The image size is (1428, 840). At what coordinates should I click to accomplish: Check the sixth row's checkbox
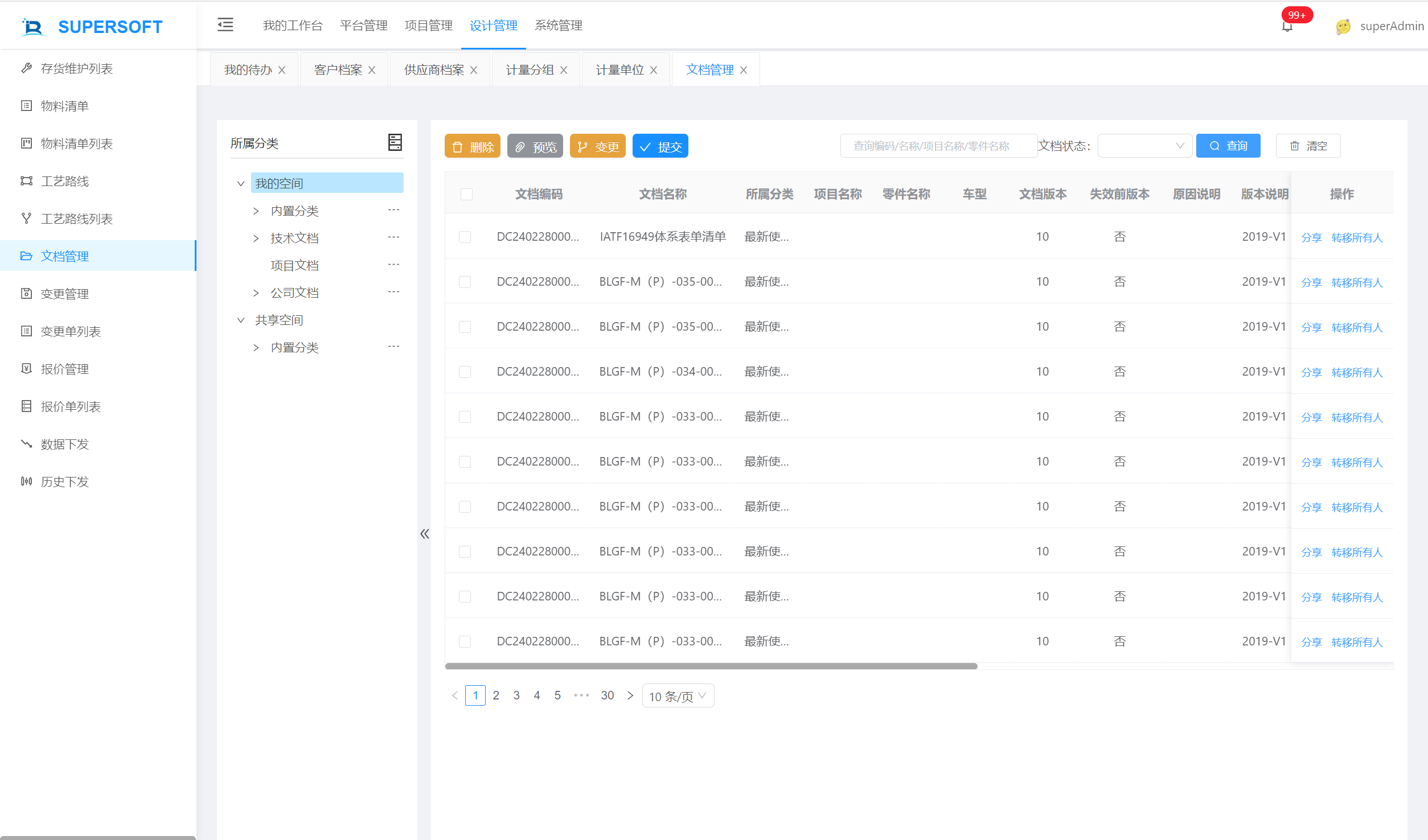pos(465,462)
